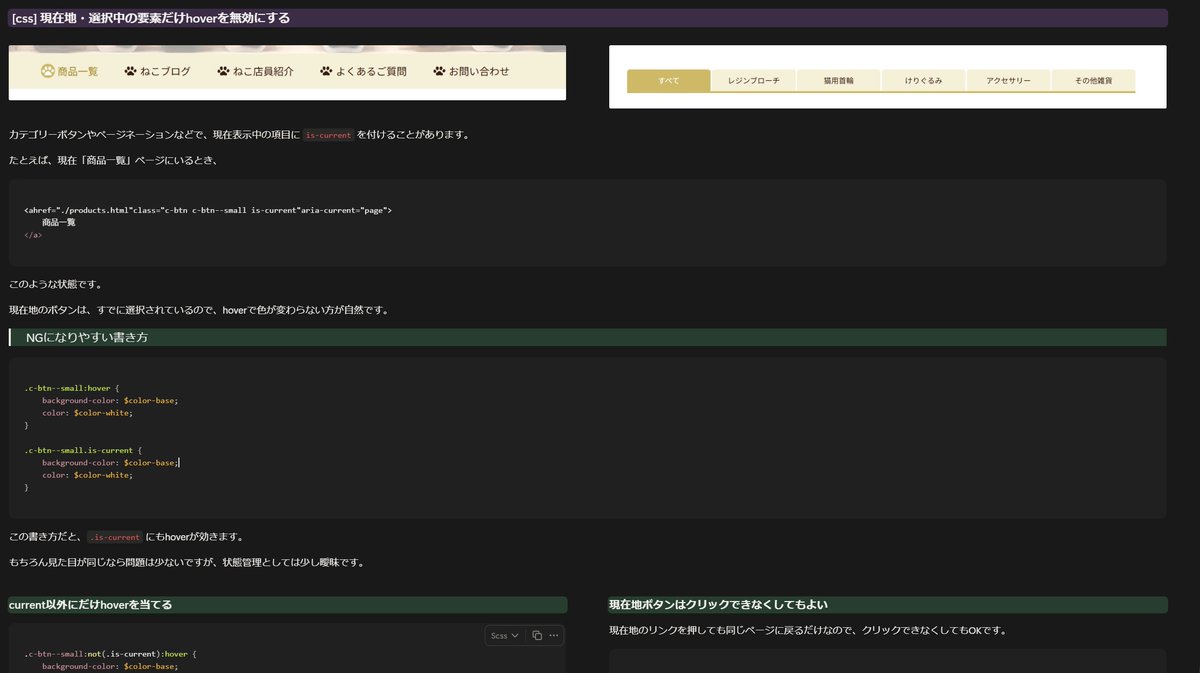Viewport: 1200px width, 673px height.
Task: Click the inline code .is-current below the SCSS block
Action: pos(114,537)
